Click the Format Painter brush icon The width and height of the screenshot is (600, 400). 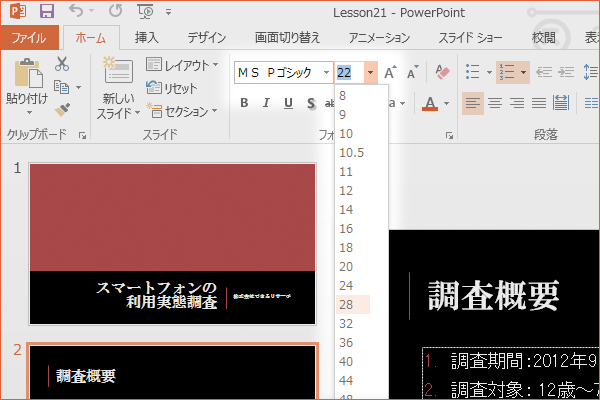tap(62, 109)
